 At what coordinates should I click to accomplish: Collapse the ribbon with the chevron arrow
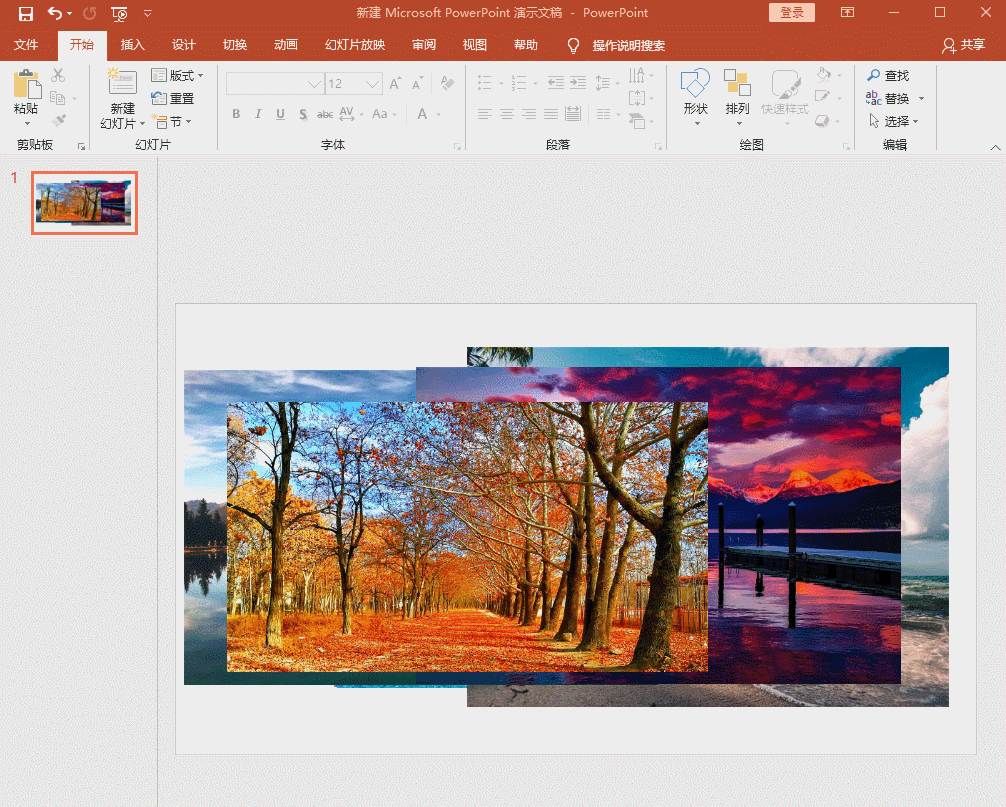(x=995, y=147)
